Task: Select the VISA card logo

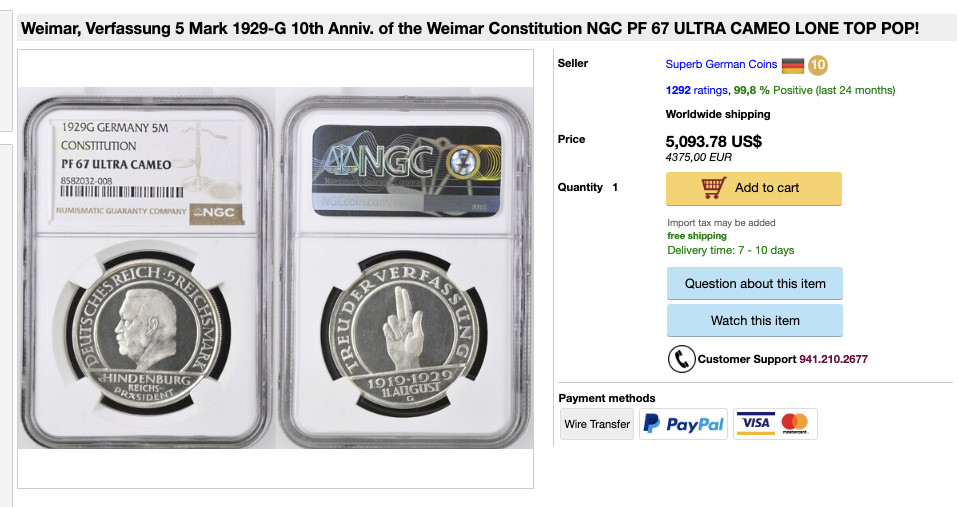Action: (756, 423)
